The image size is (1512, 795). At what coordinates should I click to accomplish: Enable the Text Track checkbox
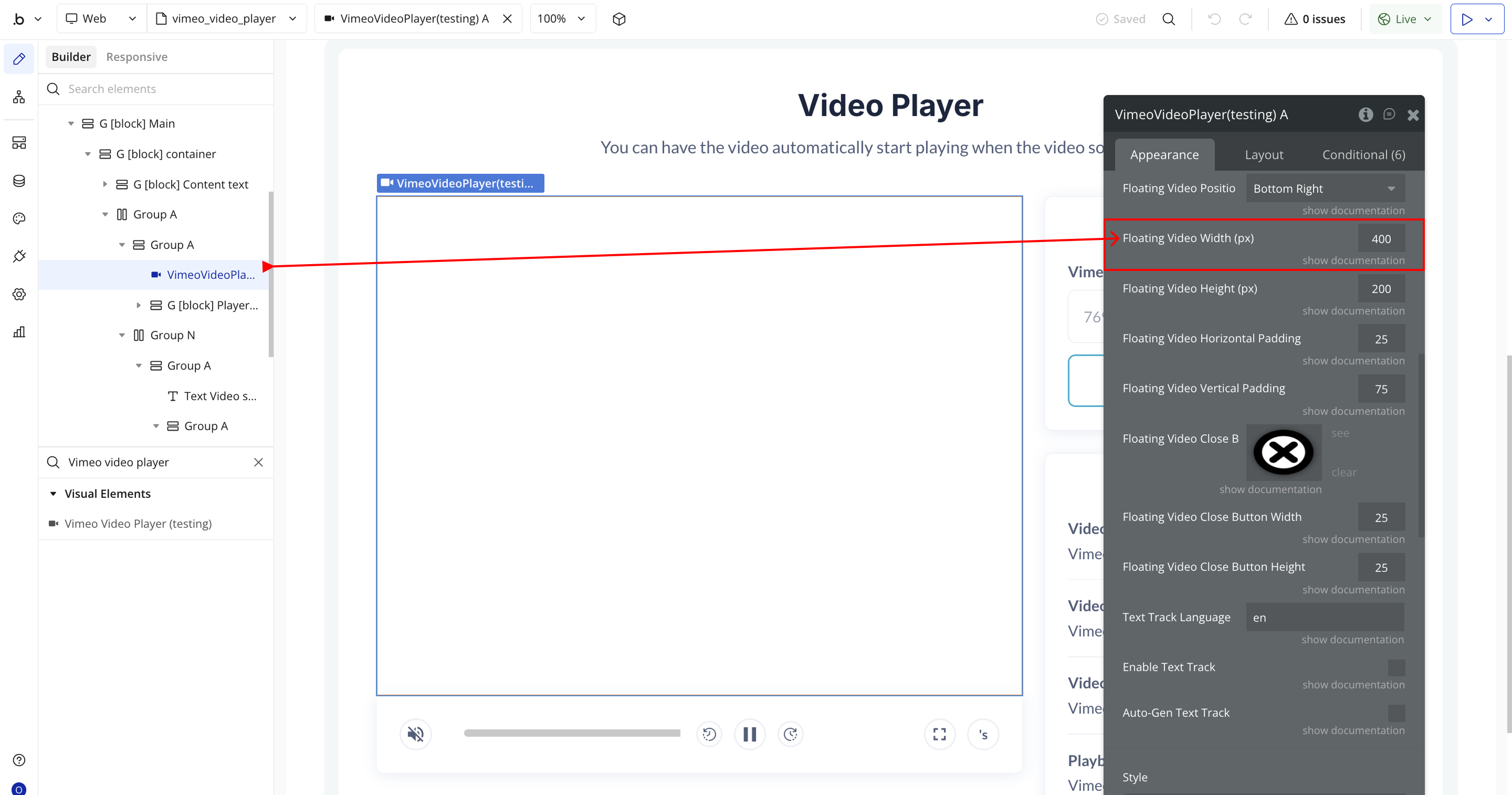point(1396,667)
